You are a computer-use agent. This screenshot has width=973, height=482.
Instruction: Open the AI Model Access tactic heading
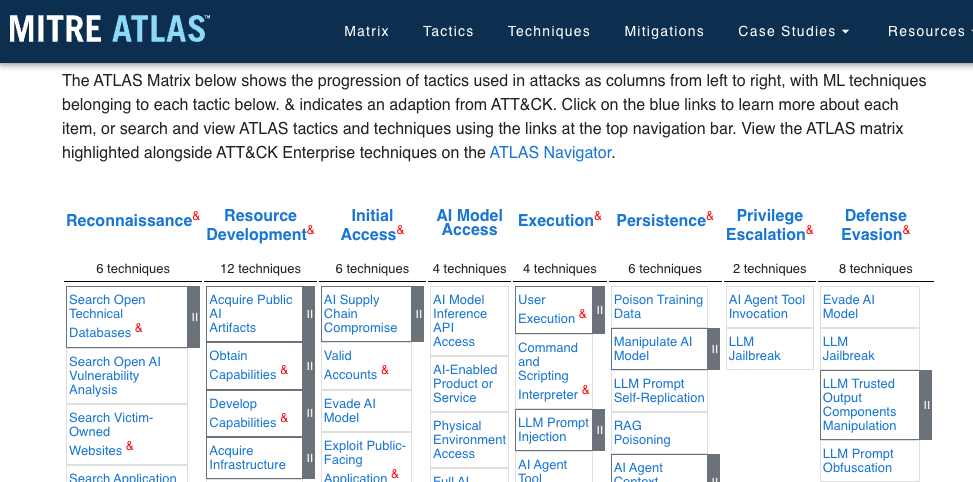click(x=470, y=222)
